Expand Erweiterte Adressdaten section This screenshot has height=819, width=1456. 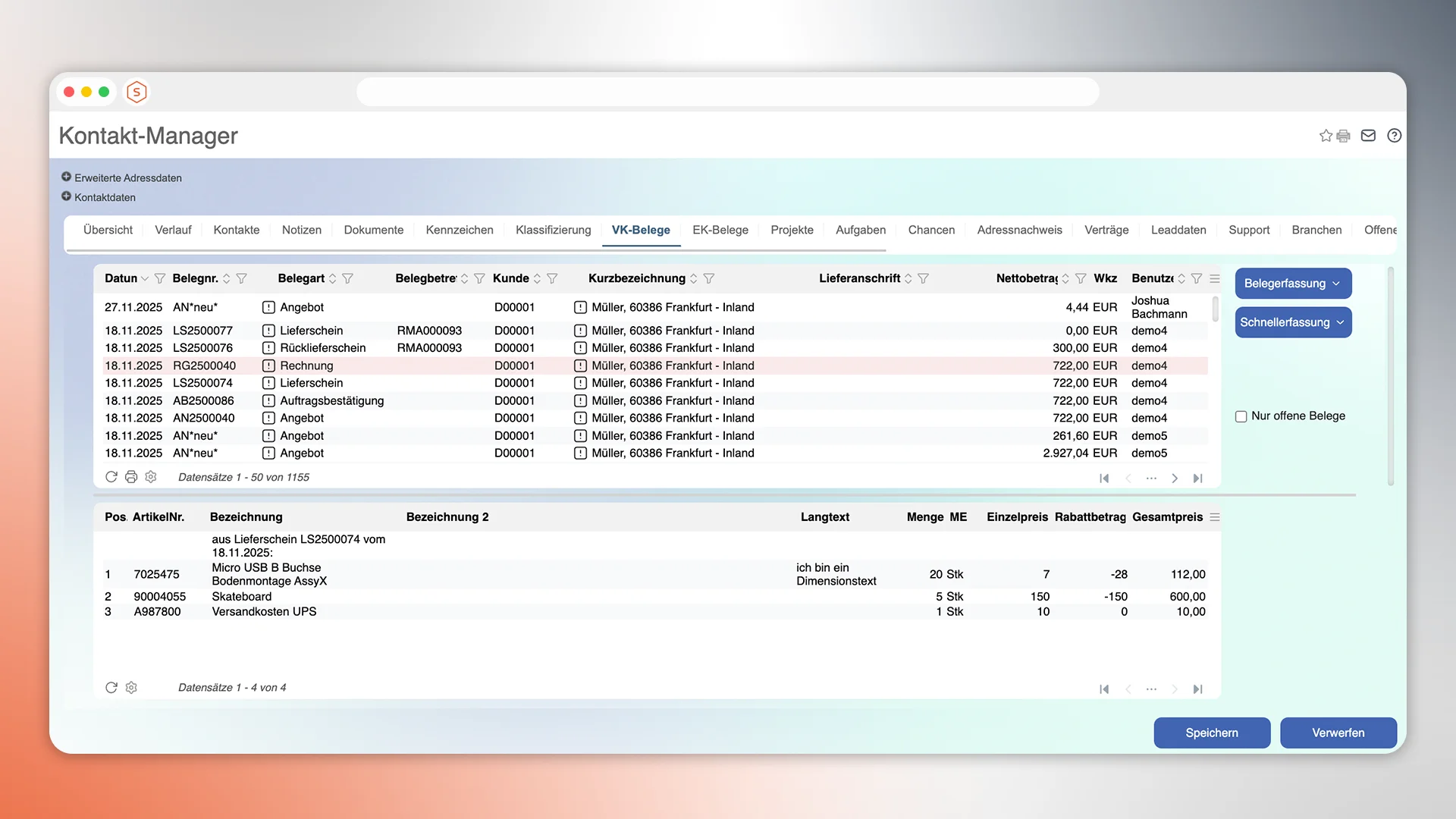[x=67, y=177]
